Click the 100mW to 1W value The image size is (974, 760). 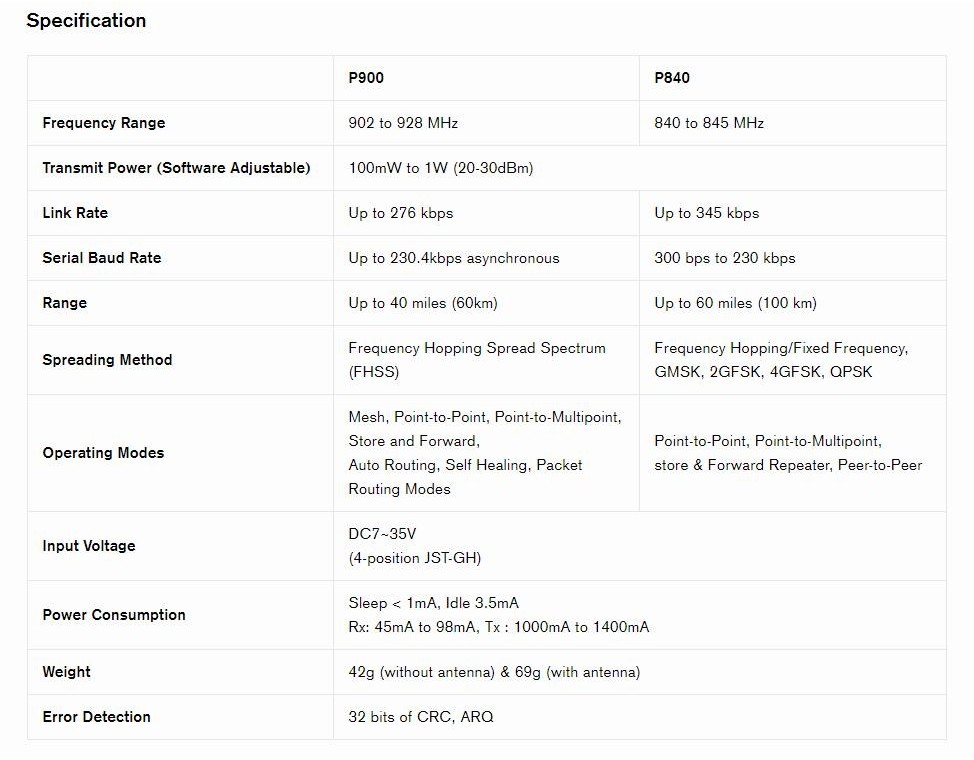(x=441, y=168)
